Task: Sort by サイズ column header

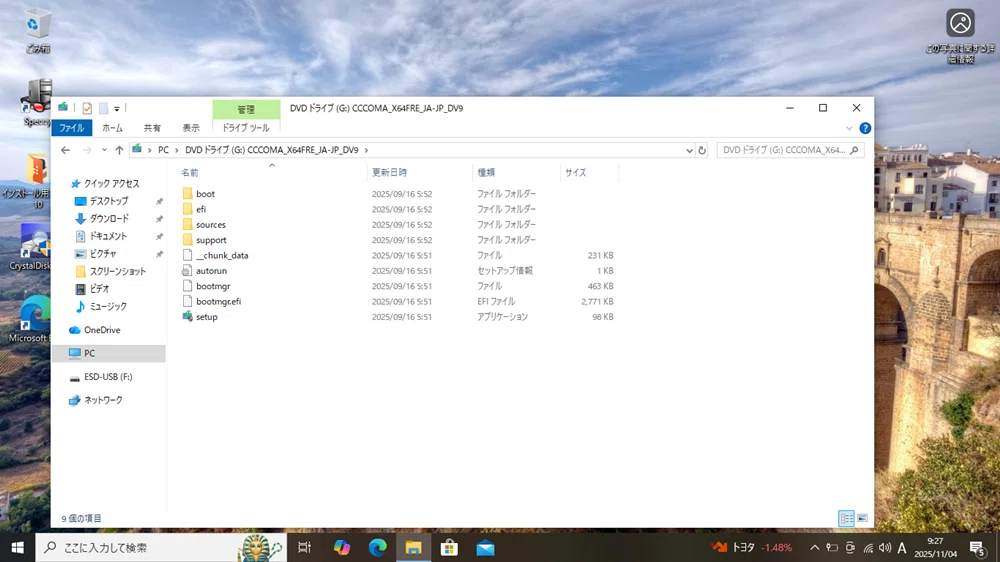Action: coord(576,172)
